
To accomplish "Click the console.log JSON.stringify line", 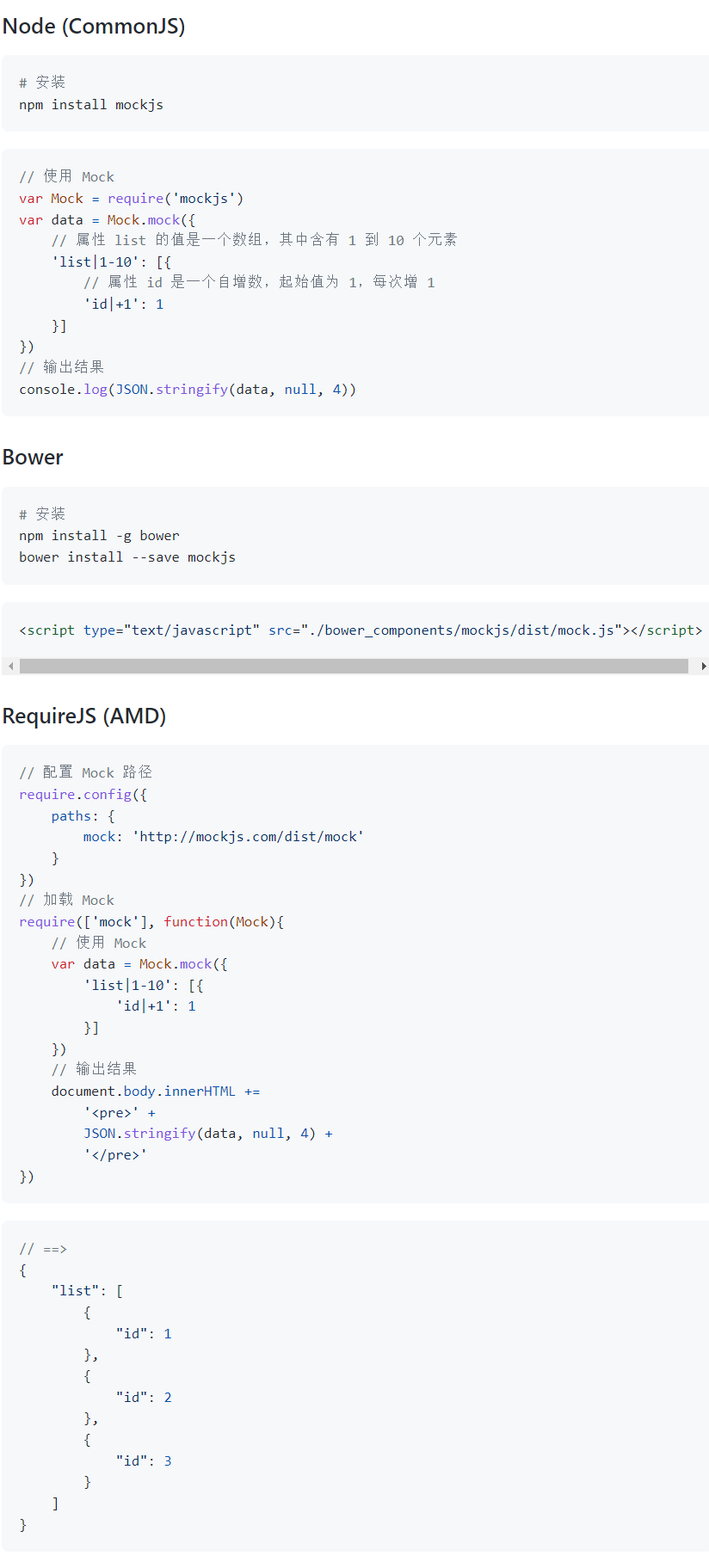I will click(188, 390).
